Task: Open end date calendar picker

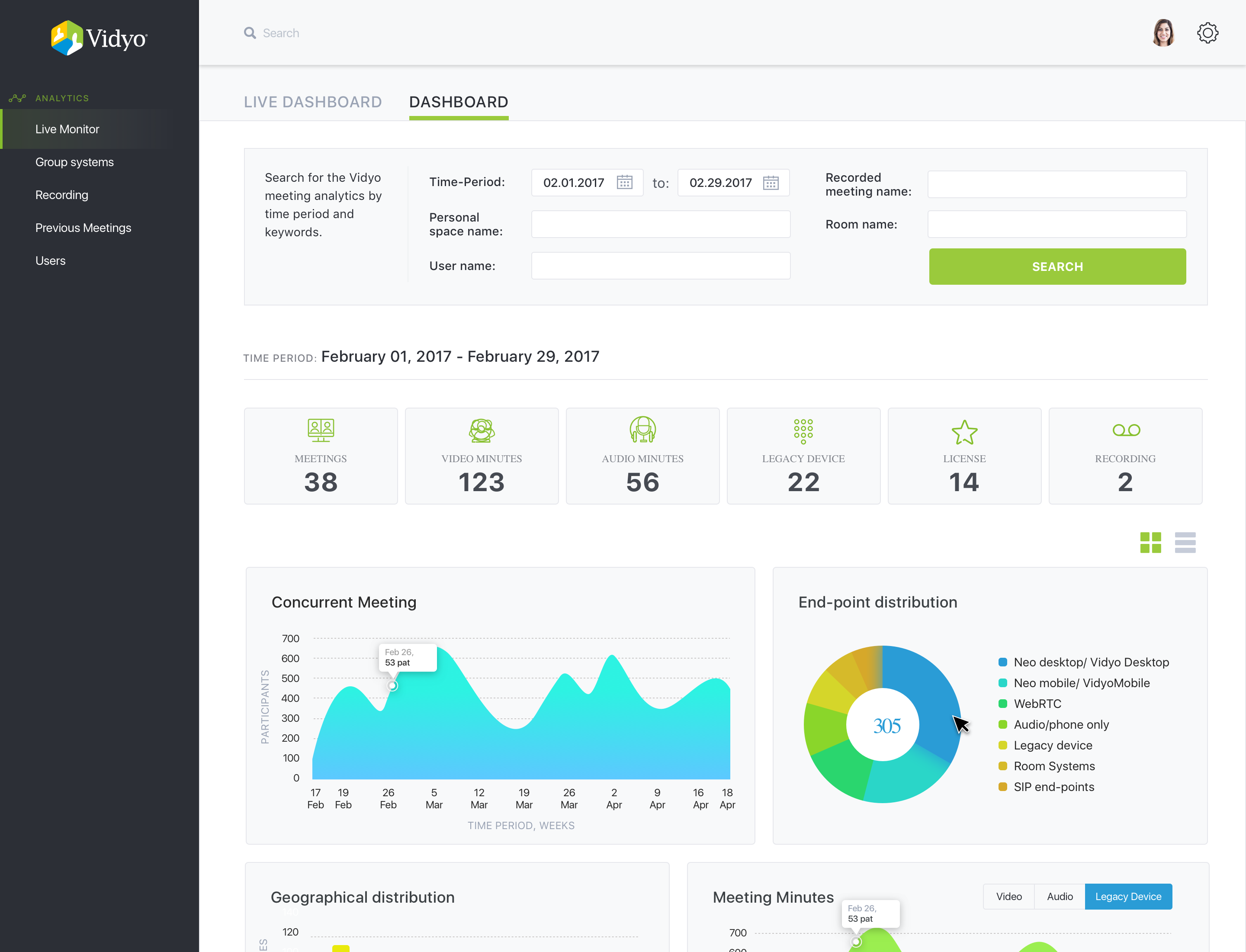Action: pos(771,183)
